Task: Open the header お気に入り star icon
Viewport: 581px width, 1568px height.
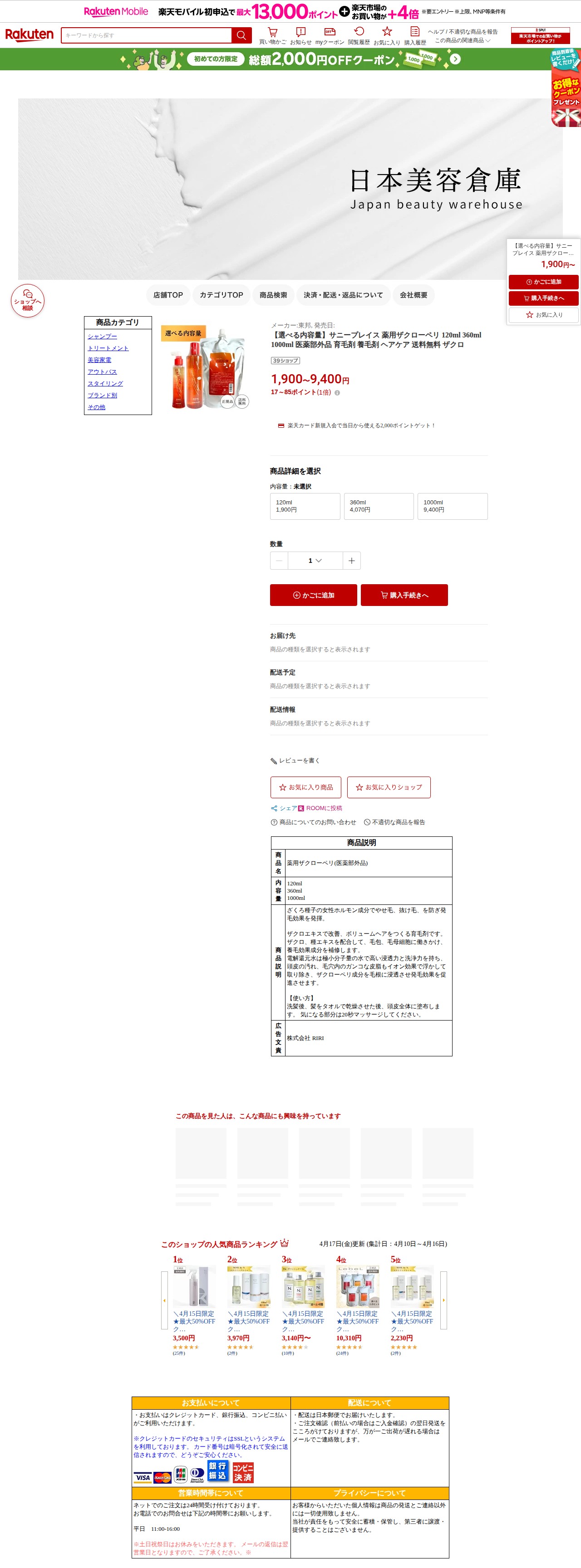Action: click(387, 36)
